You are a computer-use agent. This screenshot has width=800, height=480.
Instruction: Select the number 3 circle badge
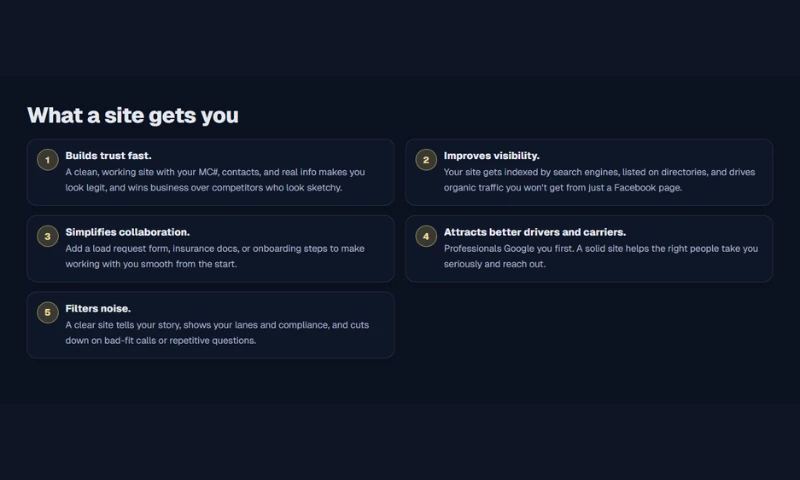48,236
